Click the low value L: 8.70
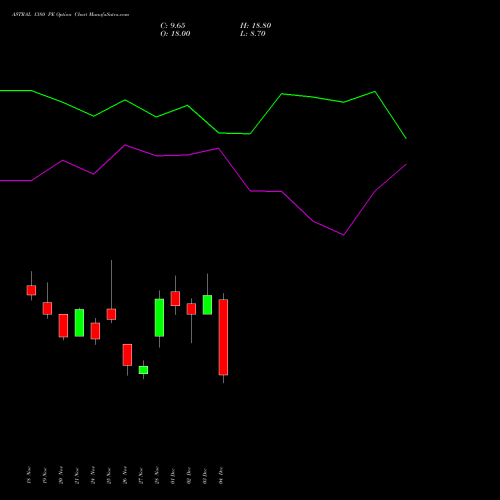The height and width of the screenshot is (500, 500). [x=253, y=34]
